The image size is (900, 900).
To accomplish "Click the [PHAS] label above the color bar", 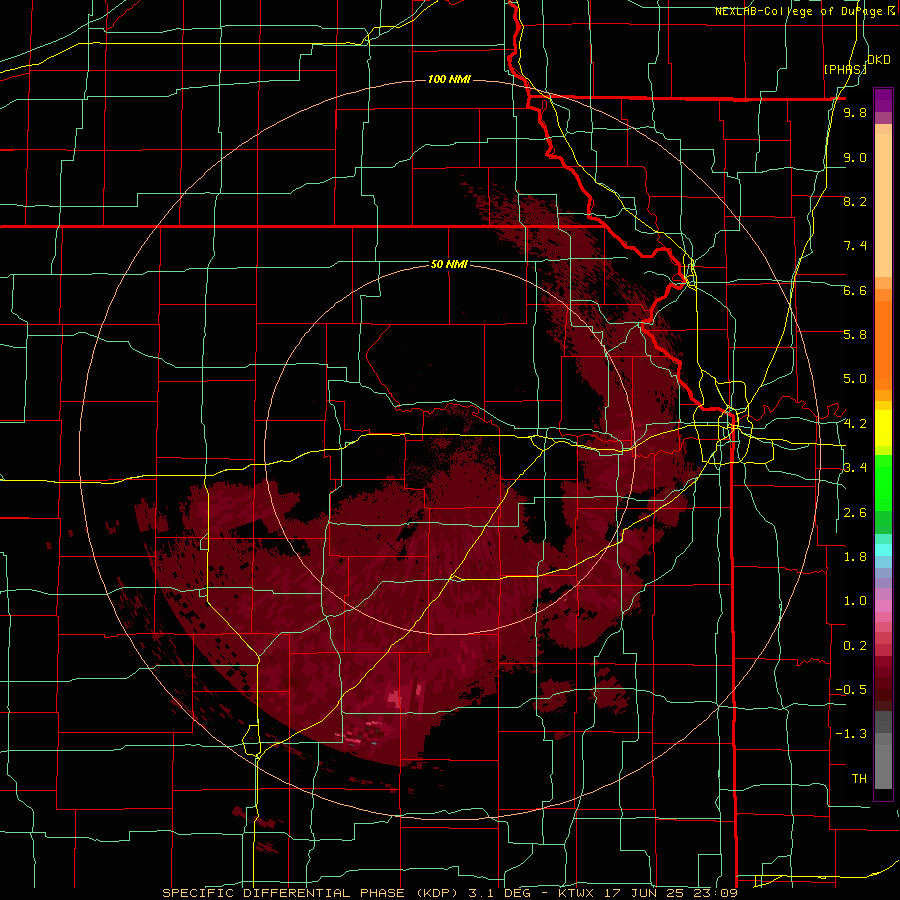I will coord(845,69).
